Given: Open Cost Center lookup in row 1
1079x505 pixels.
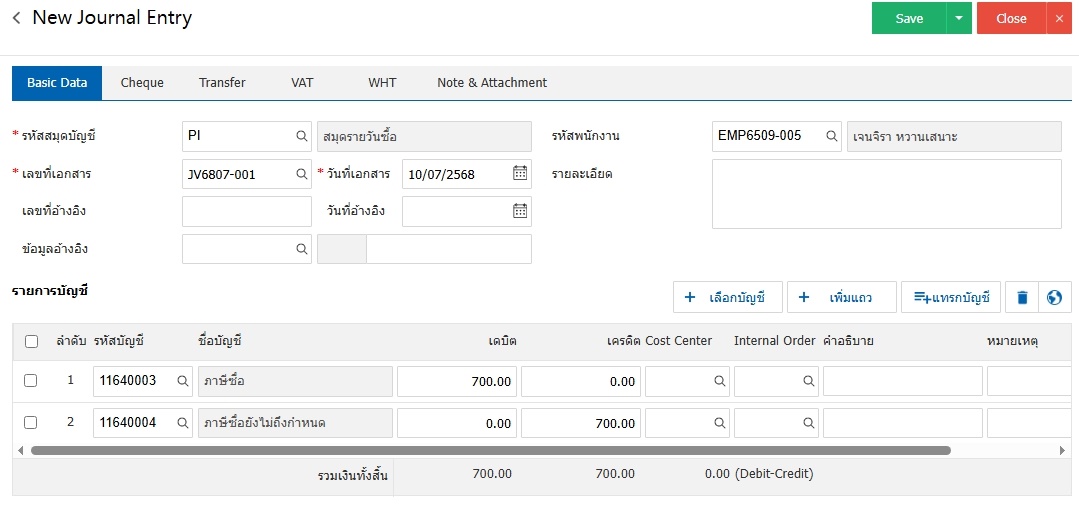Looking at the screenshot, I should (x=719, y=381).
